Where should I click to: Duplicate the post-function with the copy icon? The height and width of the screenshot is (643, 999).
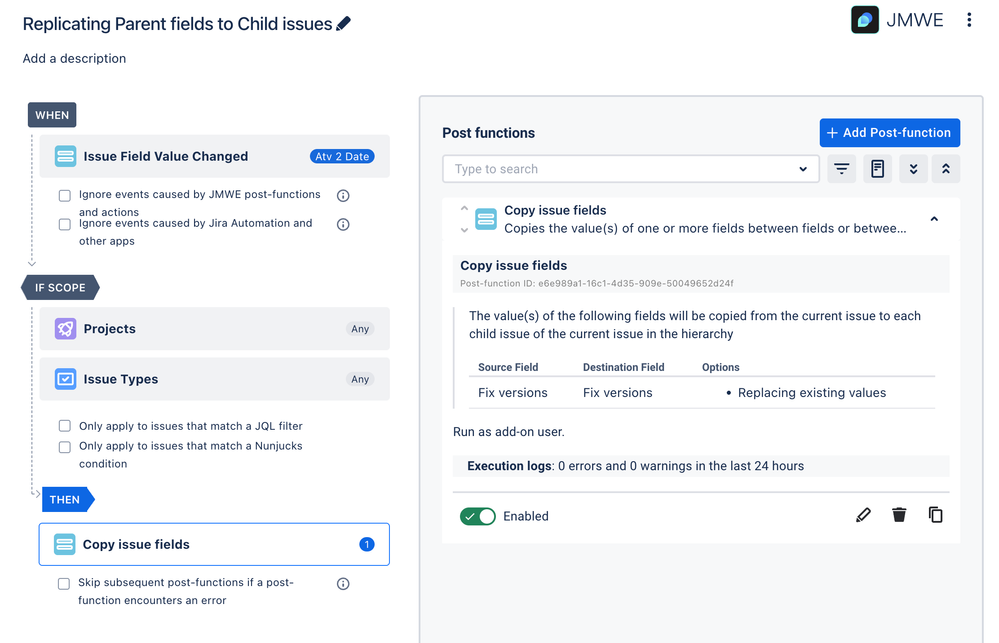click(x=935, y=515)
